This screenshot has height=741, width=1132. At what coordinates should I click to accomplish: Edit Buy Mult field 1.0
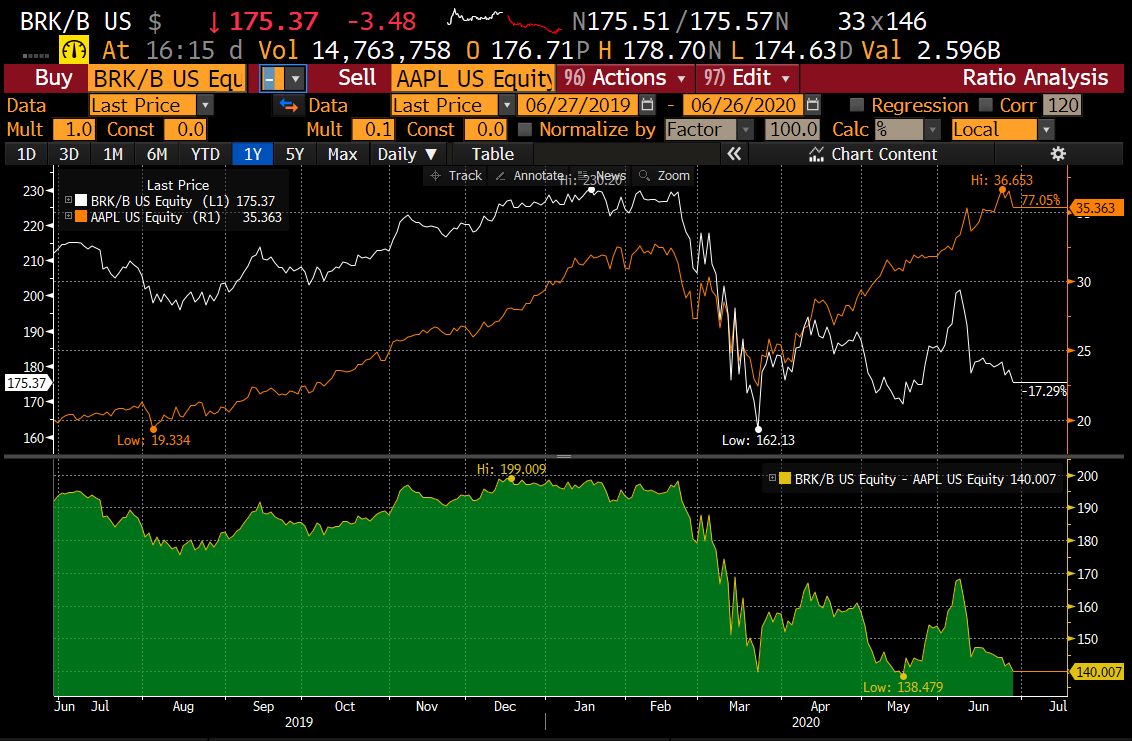click(x=74, y=129)
